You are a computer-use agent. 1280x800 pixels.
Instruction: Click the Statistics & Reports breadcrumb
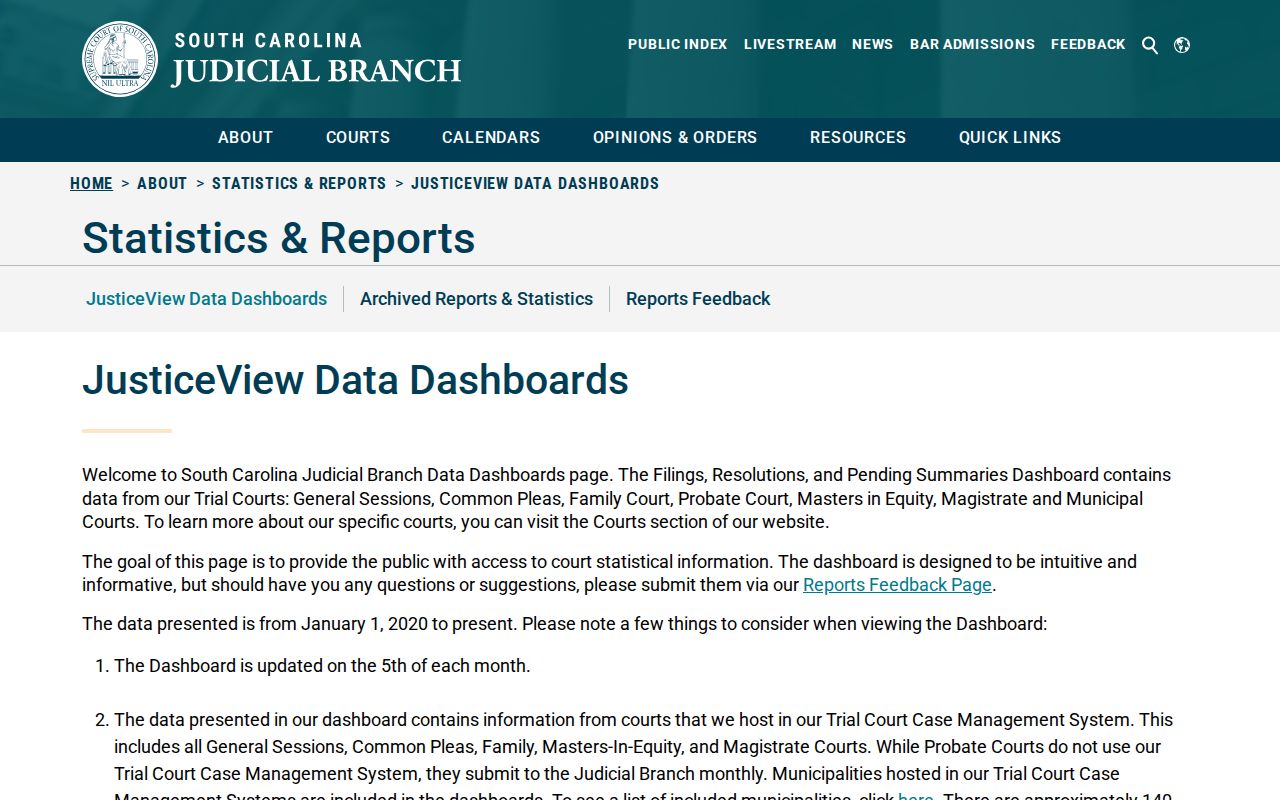click(x=299, y=184)
